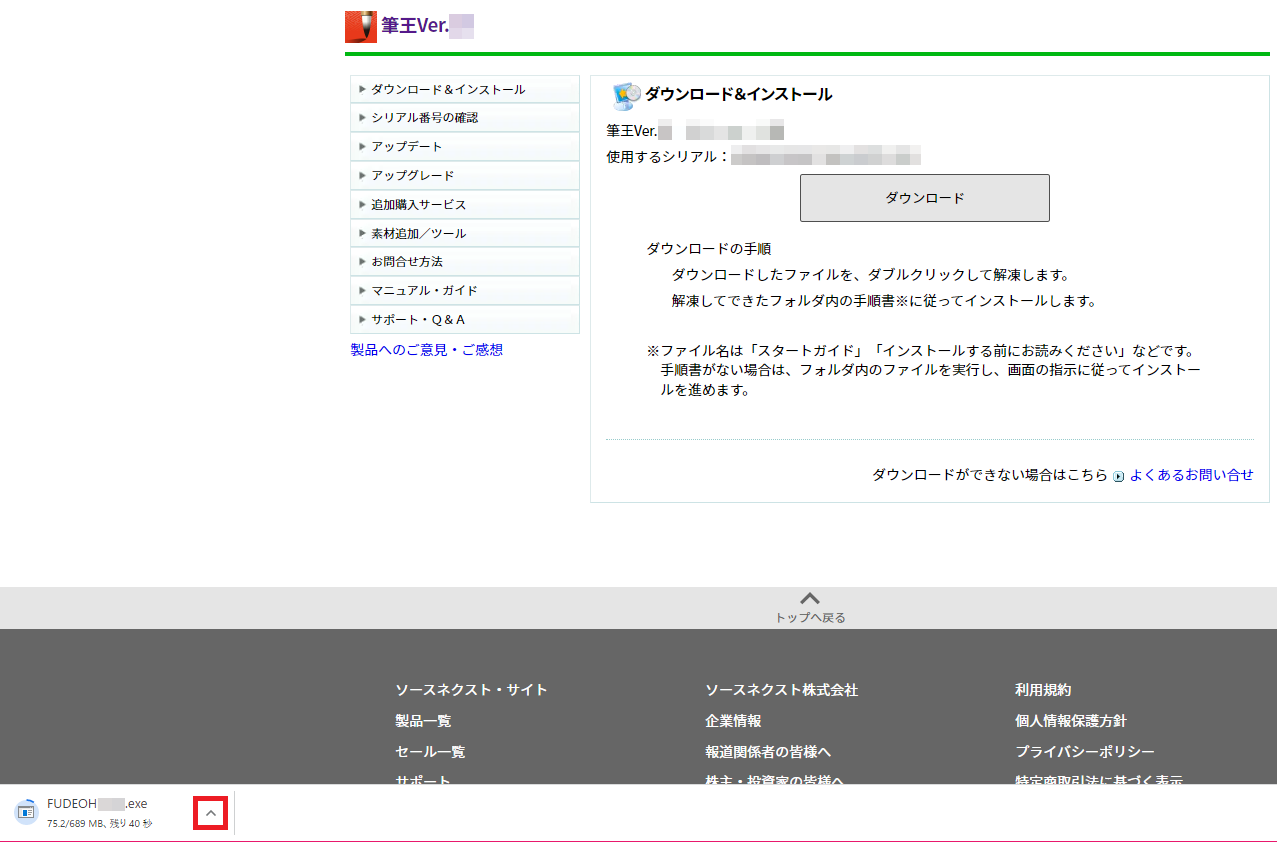The height and width of the screenshot is (842, 1277).
Task: Open サポート・Q&A in the side menu
Action: tap(418, 320)
